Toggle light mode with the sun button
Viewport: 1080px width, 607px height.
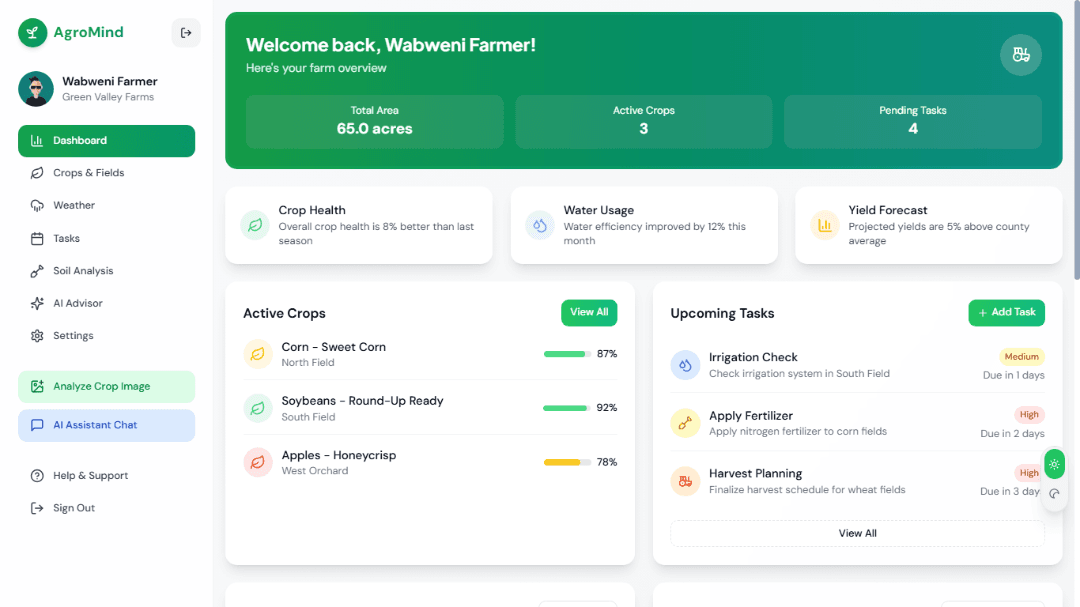click(1054, 464)
